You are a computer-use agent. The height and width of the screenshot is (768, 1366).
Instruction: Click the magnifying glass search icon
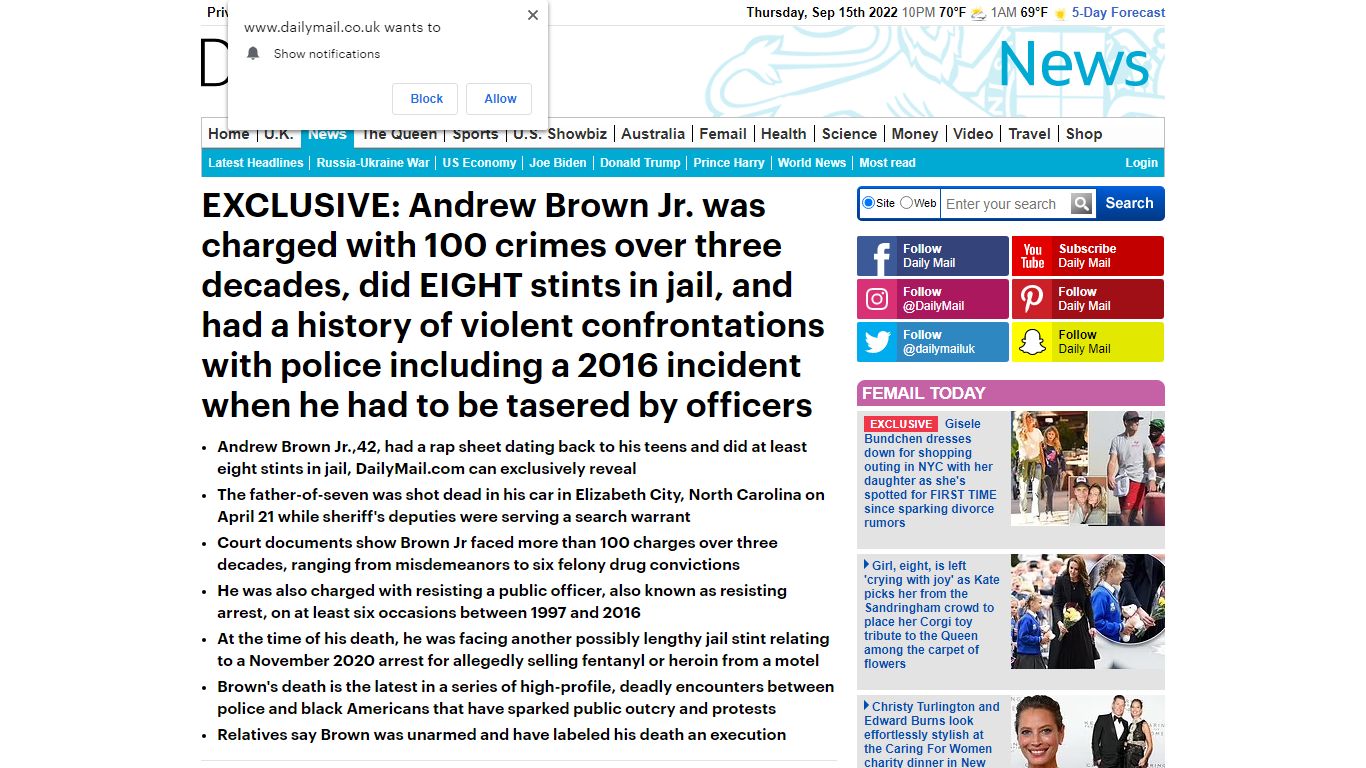click(x=1081, y=204)
